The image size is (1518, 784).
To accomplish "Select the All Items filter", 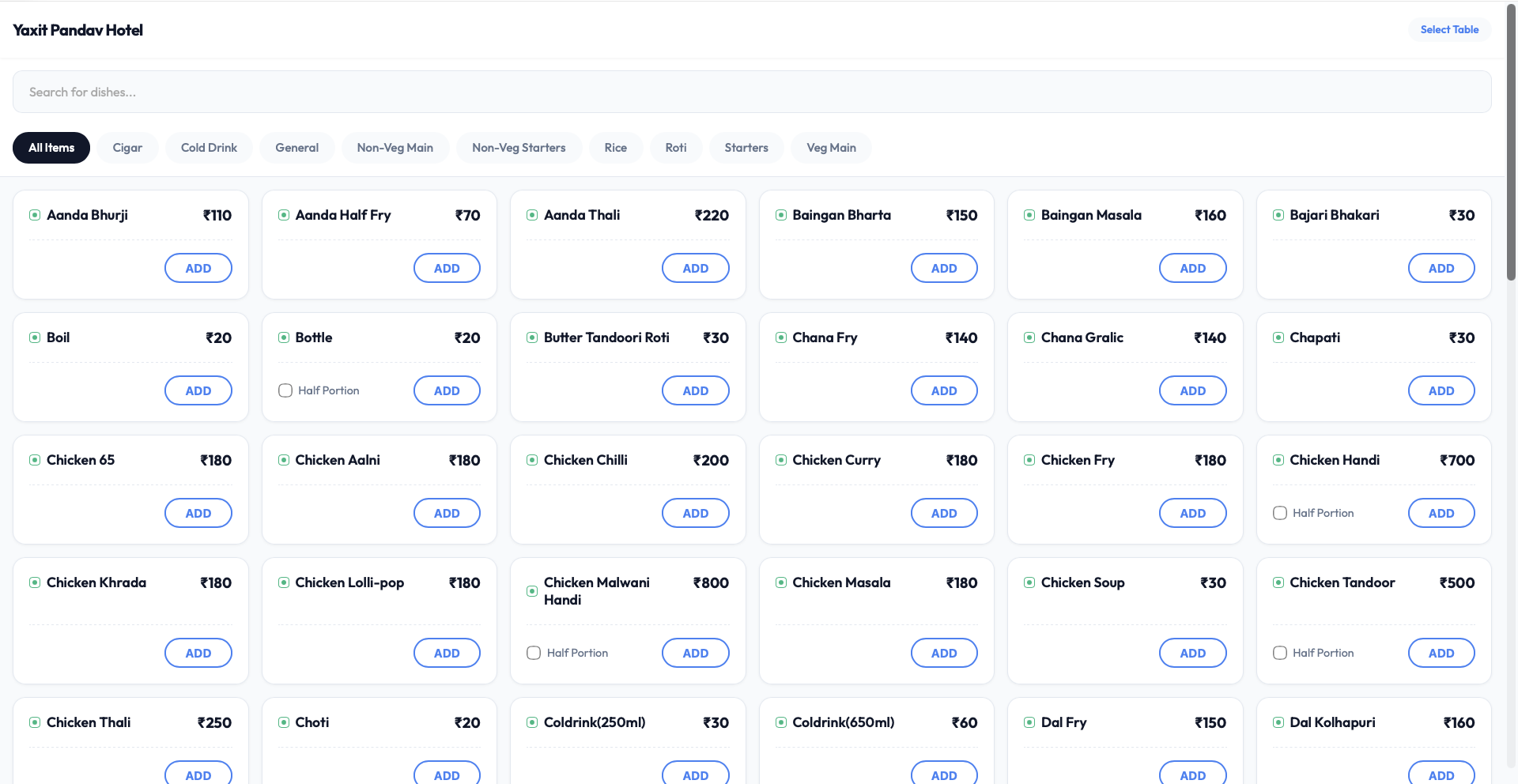I will tap(51, 148).
